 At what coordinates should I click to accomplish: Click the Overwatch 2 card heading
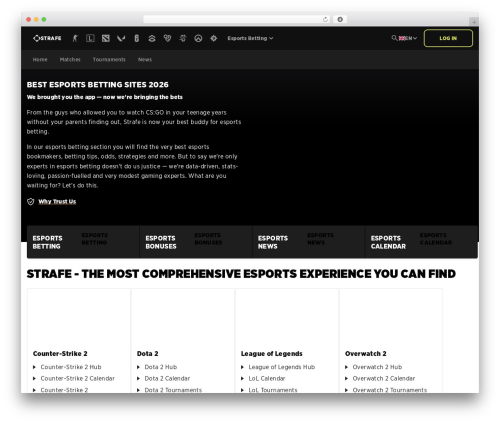(x=366, y=354)
